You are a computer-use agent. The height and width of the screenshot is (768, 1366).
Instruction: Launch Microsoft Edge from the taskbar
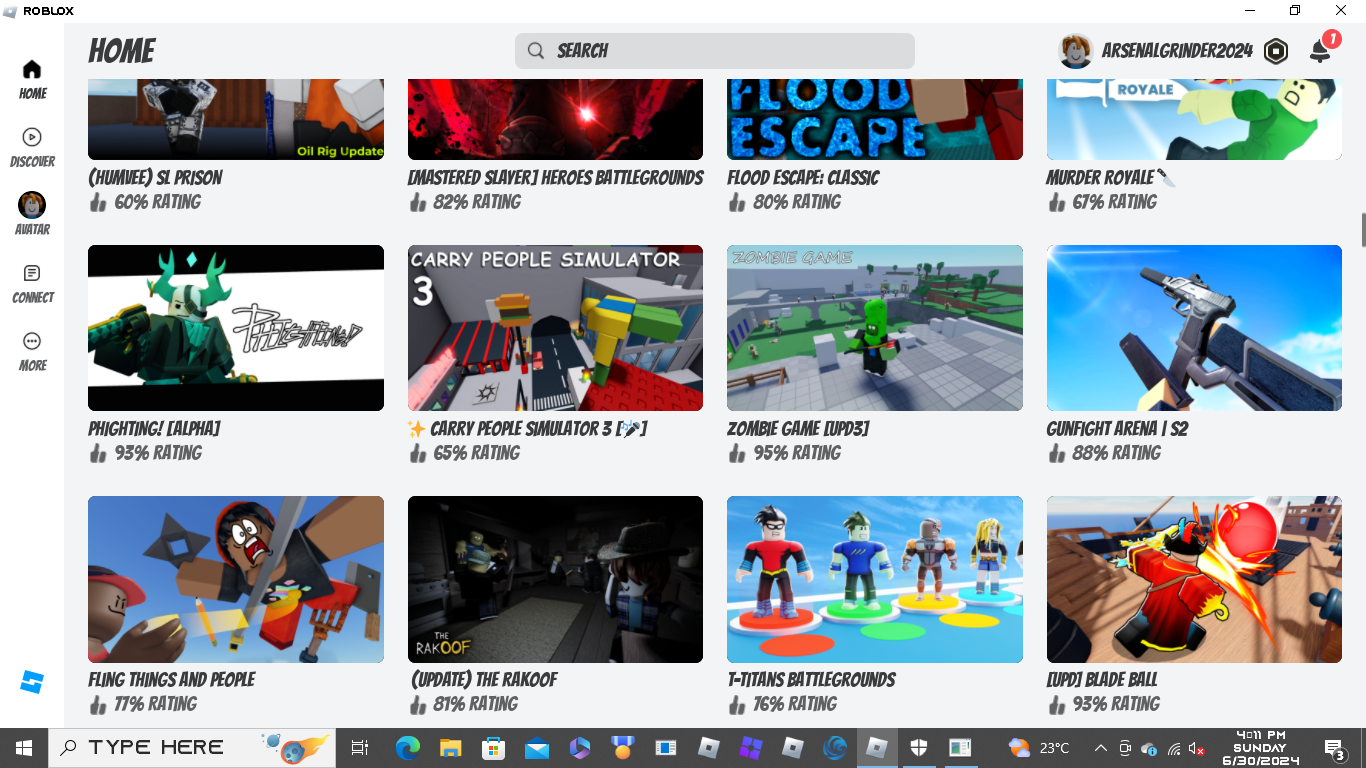[407, 748]
